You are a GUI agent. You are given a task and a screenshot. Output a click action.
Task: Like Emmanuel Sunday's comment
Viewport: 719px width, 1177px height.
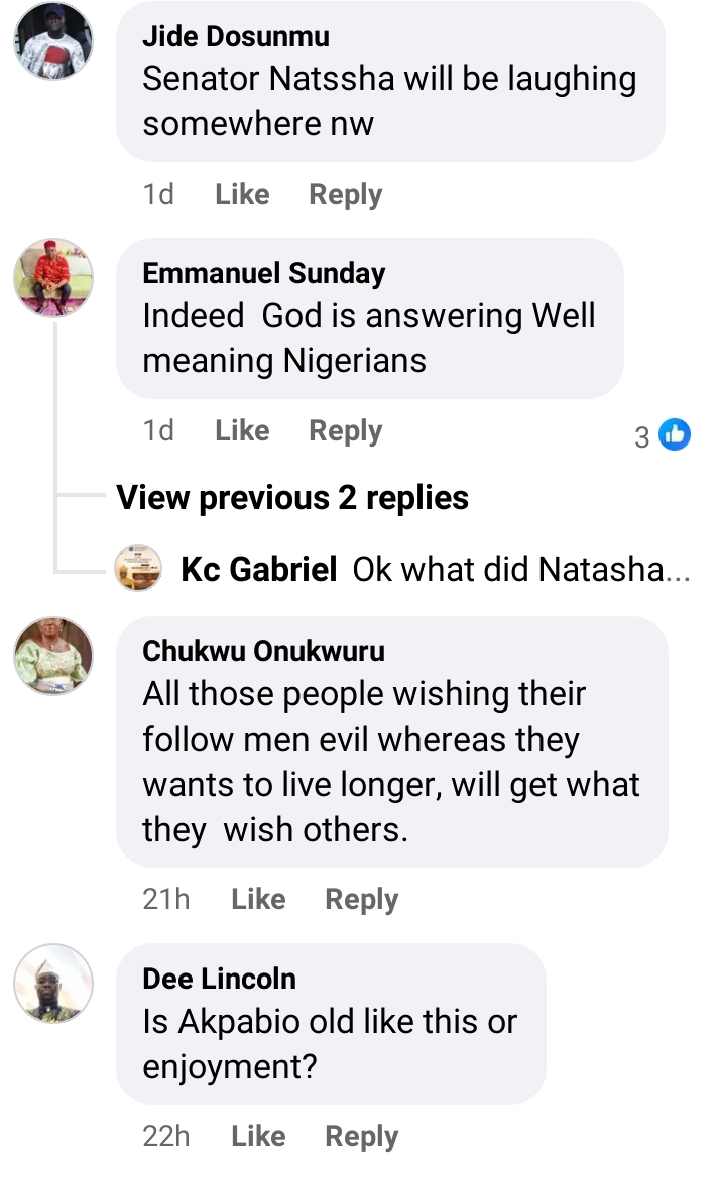(x=242, y=431)
